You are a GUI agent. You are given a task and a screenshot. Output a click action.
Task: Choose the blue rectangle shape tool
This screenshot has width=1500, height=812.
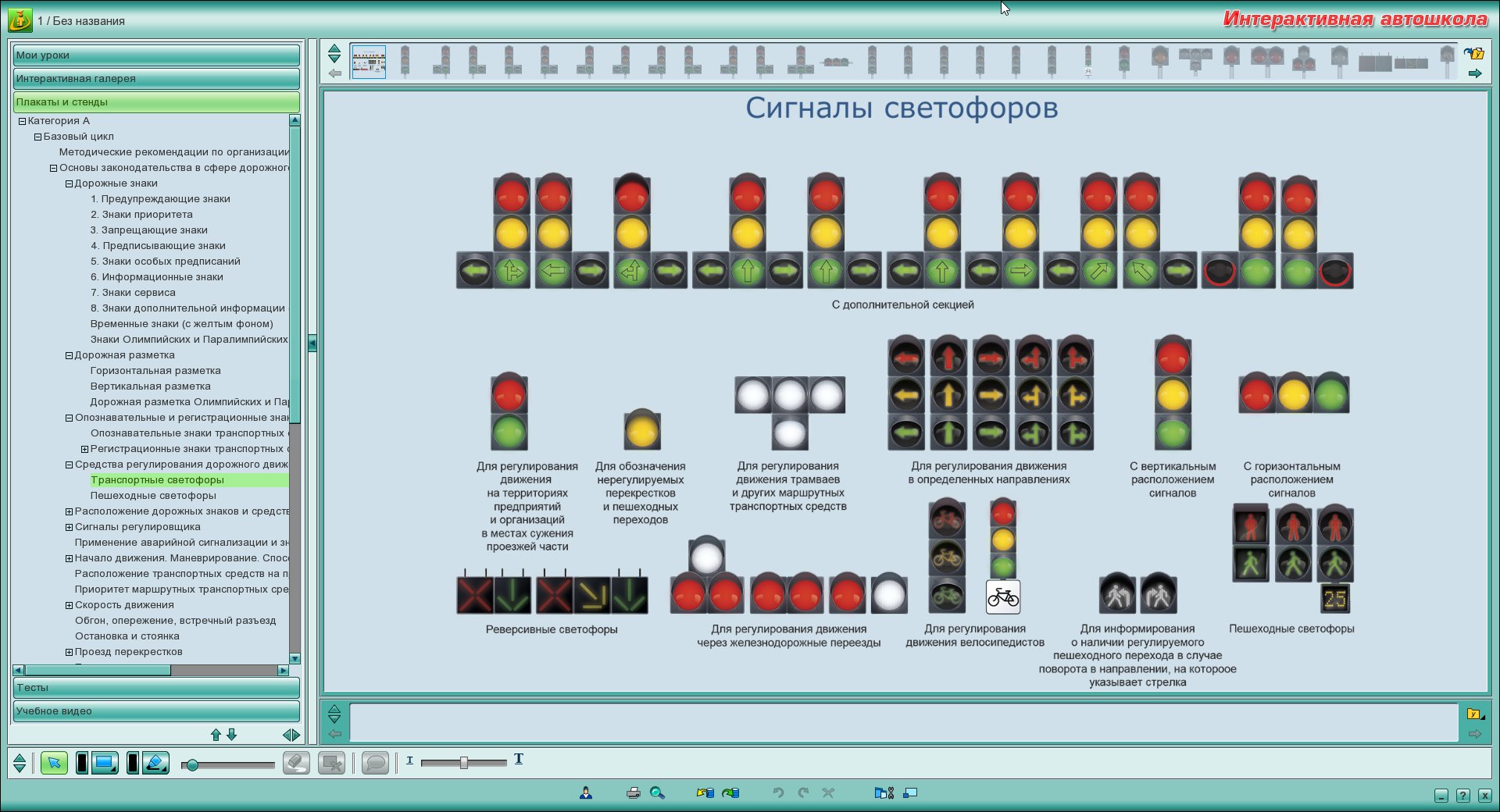105,763
